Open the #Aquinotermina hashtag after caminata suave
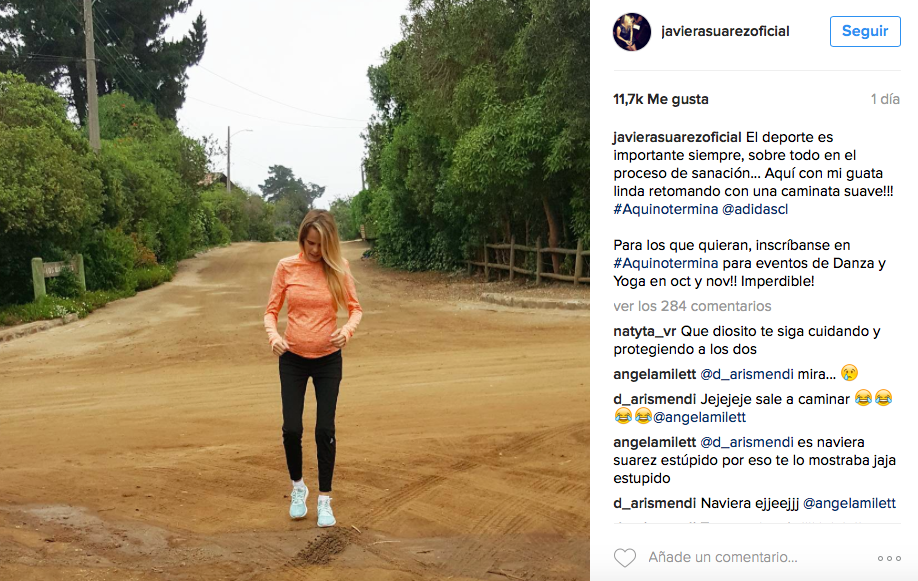918x581 pixels. (666, 209)
